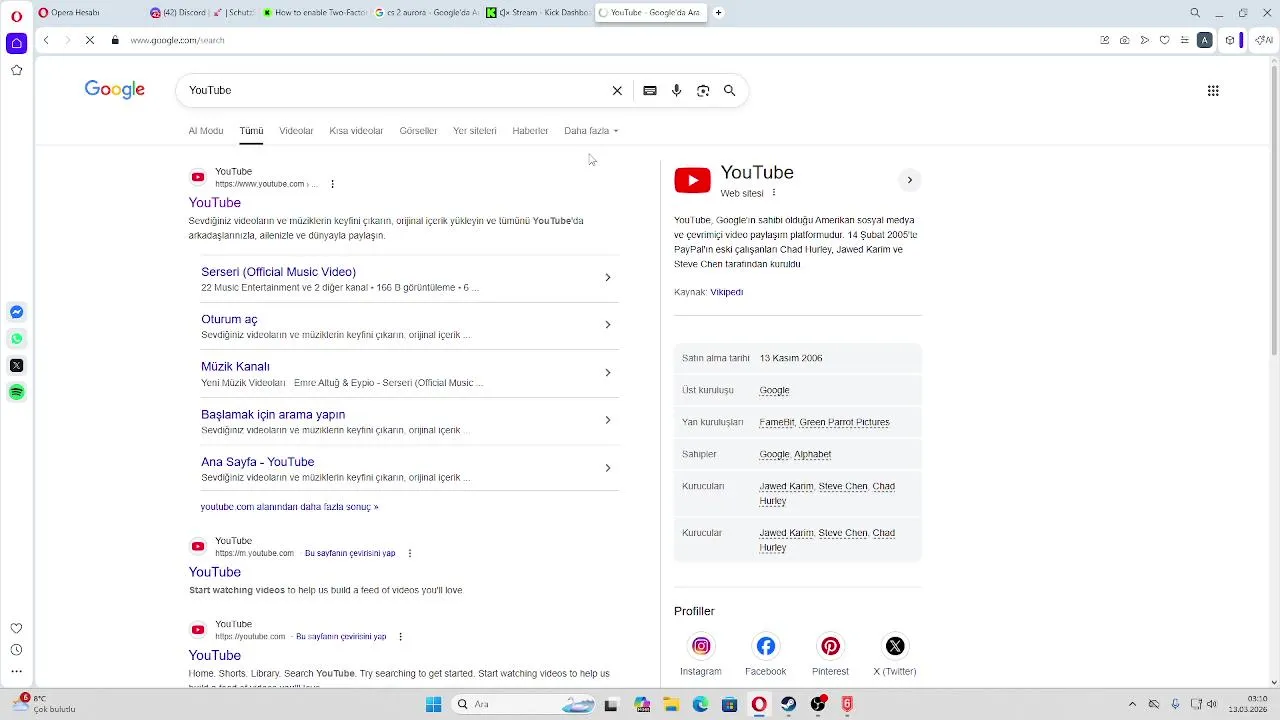Viewport: 1280px width, 720px height.
Task: Clear the Google search box with X
Action: coord(617,90)
